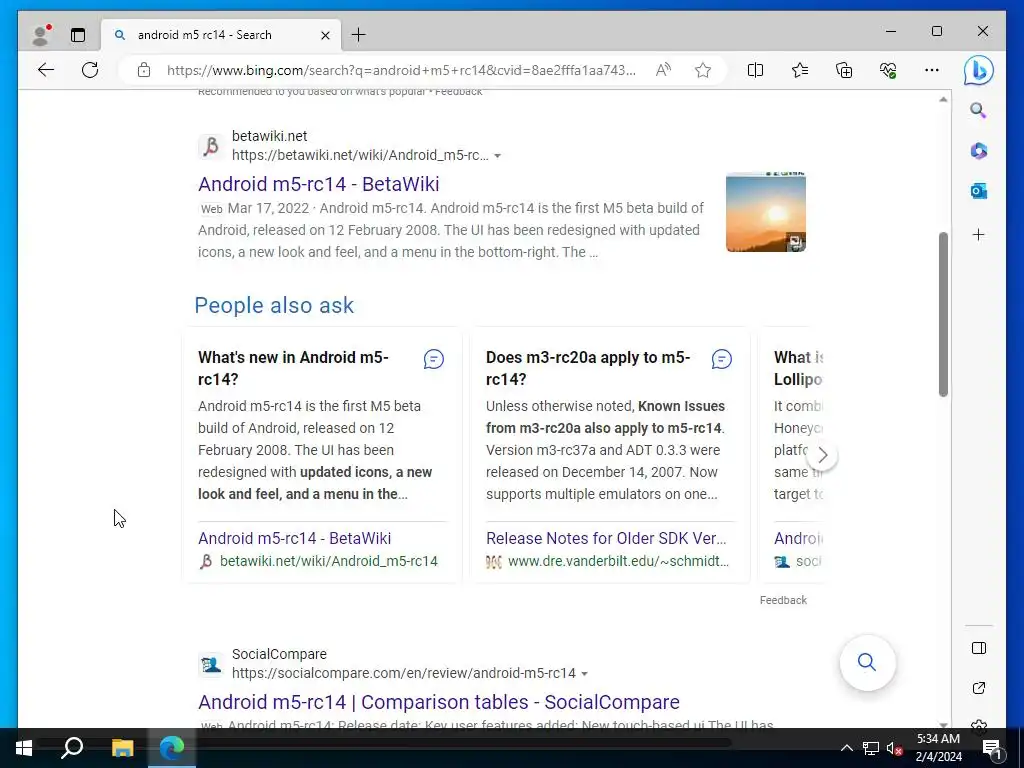This screenshot has width=1024, height=768.
Task: Click Does m3-rc20a apply to m5-rc14 heading
Action: tap(588, 368)
